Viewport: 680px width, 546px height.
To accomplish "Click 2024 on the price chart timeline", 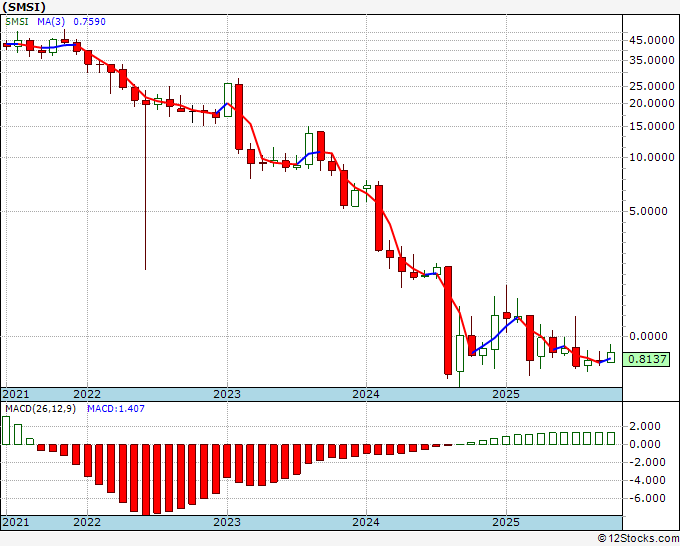I will (366, 394).
